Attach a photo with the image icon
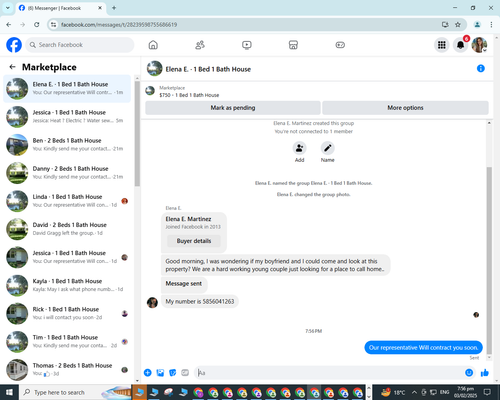 (160, 373)
